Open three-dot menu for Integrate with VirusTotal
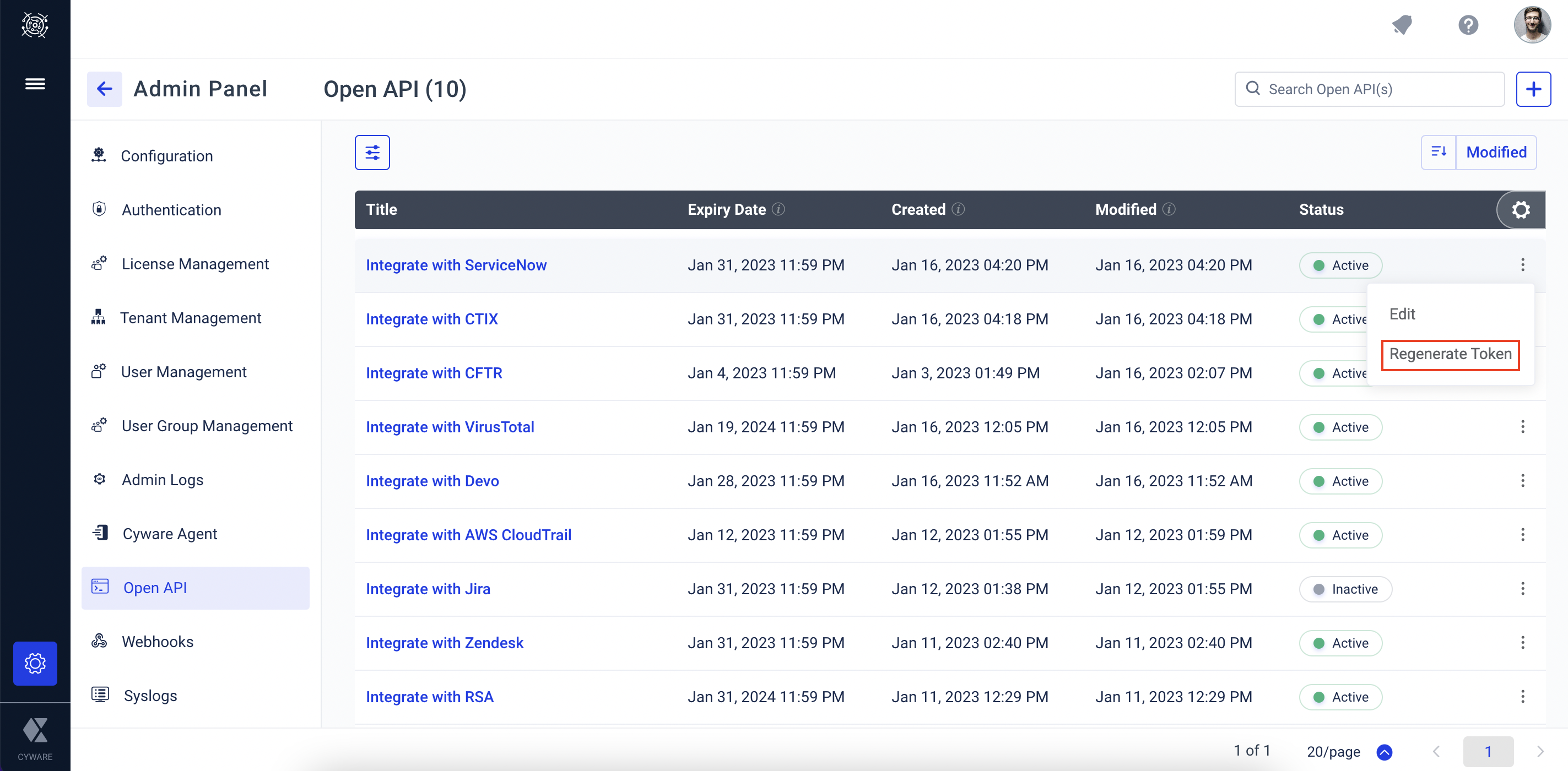Screen dimensions: 1568x771 pos(1522,427)
